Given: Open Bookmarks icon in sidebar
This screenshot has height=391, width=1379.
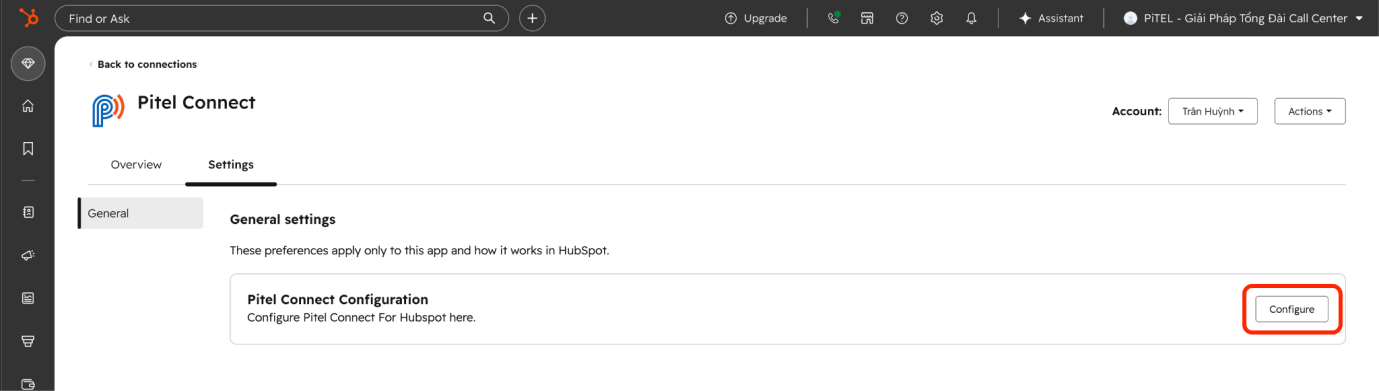Looking at the screenshot, I should pyautogui.click(x=28, y=149).
